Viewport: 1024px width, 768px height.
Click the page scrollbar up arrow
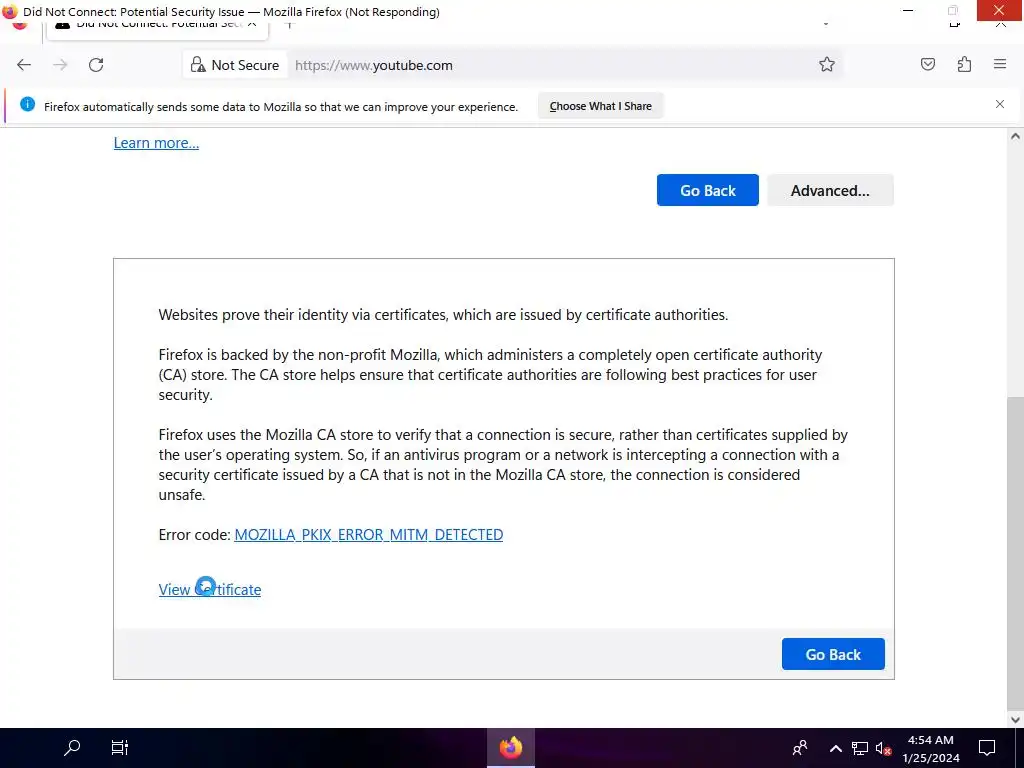1015,136
